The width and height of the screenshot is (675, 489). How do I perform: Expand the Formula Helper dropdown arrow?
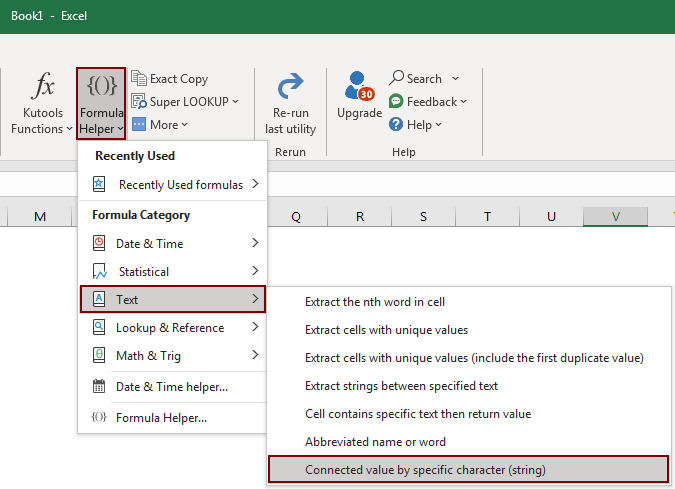(120, 129)
